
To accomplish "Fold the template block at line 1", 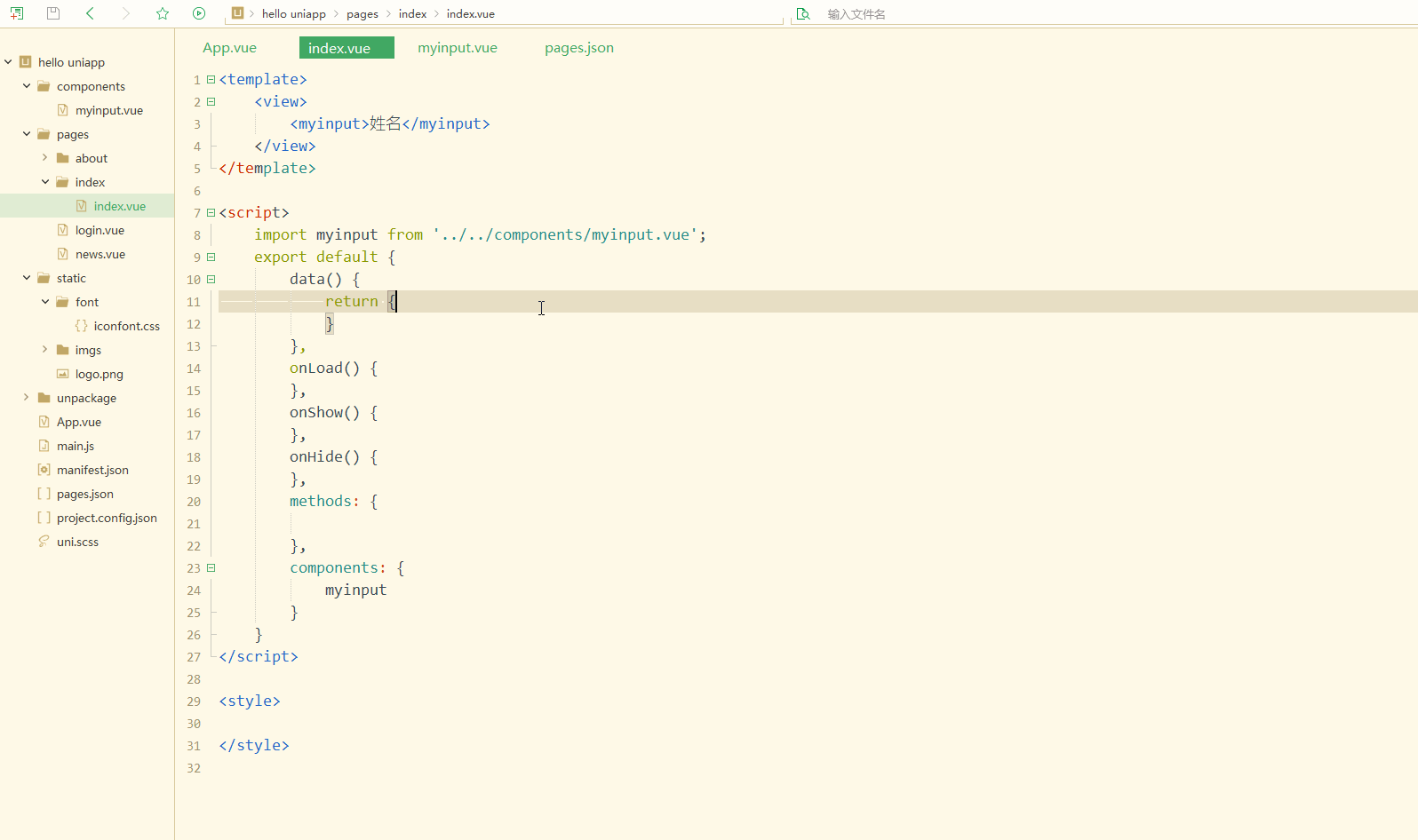I will pos(211,80).
